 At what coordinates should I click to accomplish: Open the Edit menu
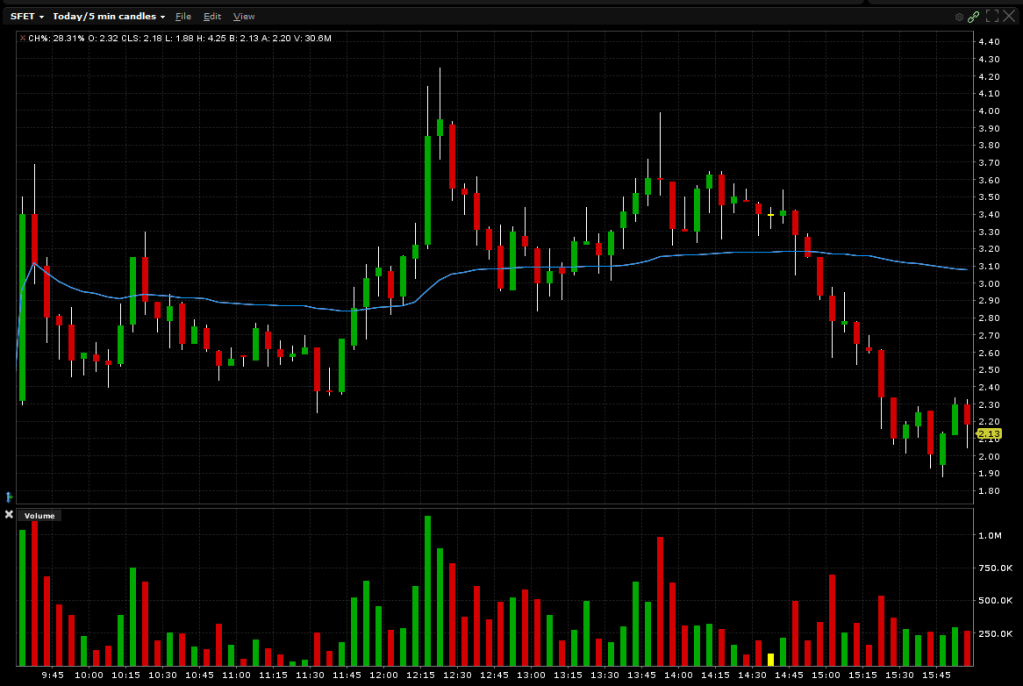point(211,16)
